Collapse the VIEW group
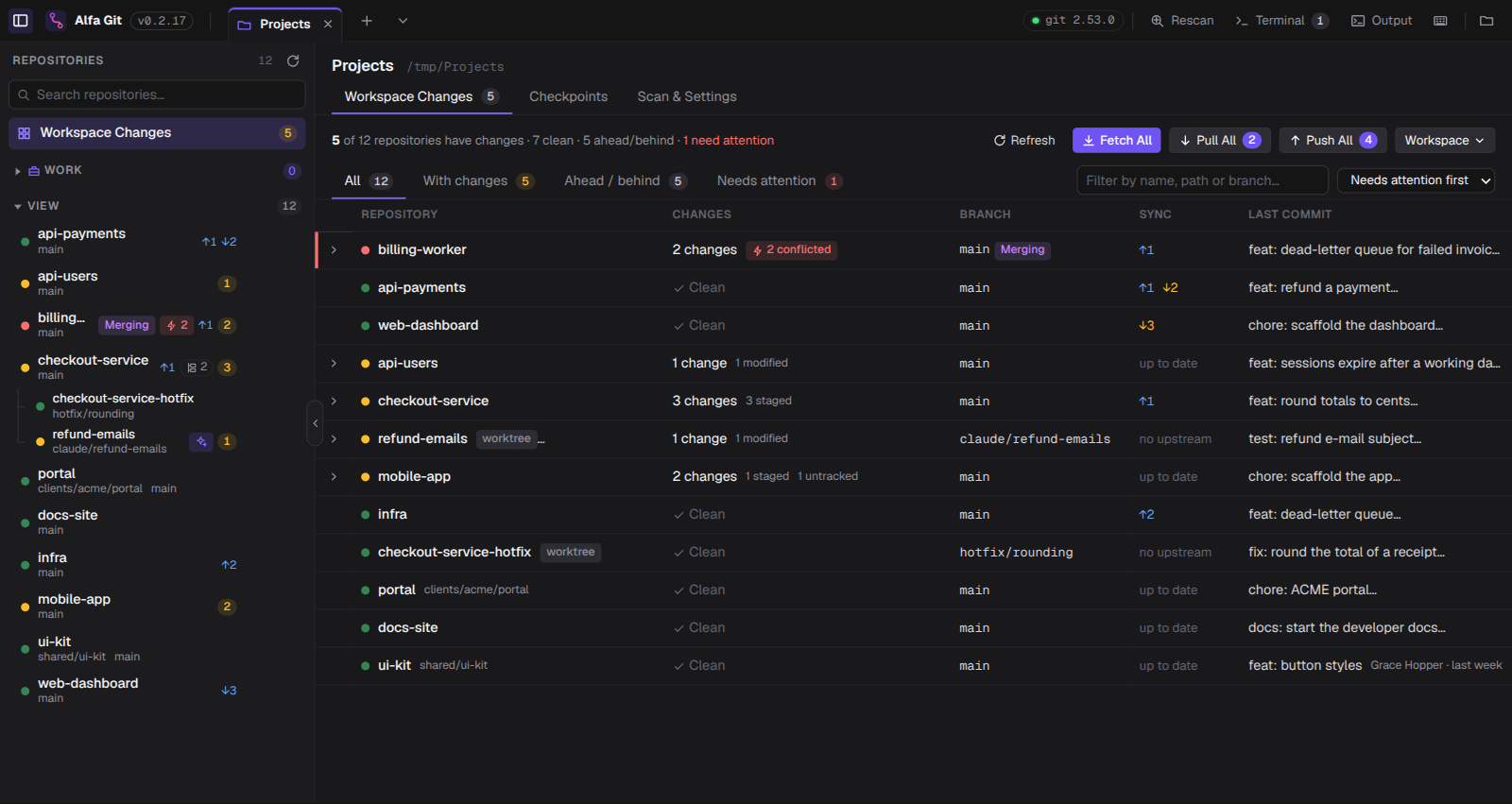Image resolution: width=1512 pixels, height=804 pixels. (x=18, y=206)
